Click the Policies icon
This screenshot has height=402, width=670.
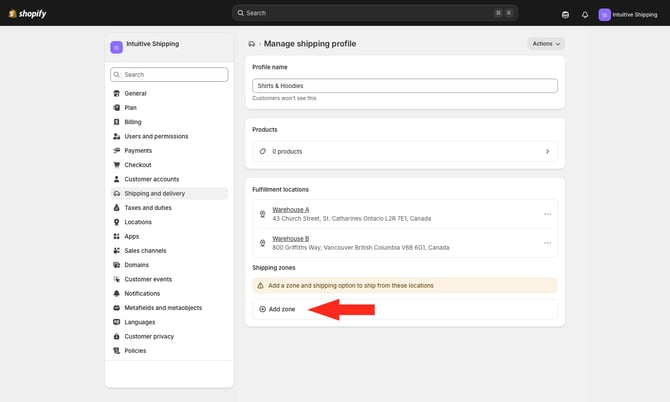[x=116, y=351]
